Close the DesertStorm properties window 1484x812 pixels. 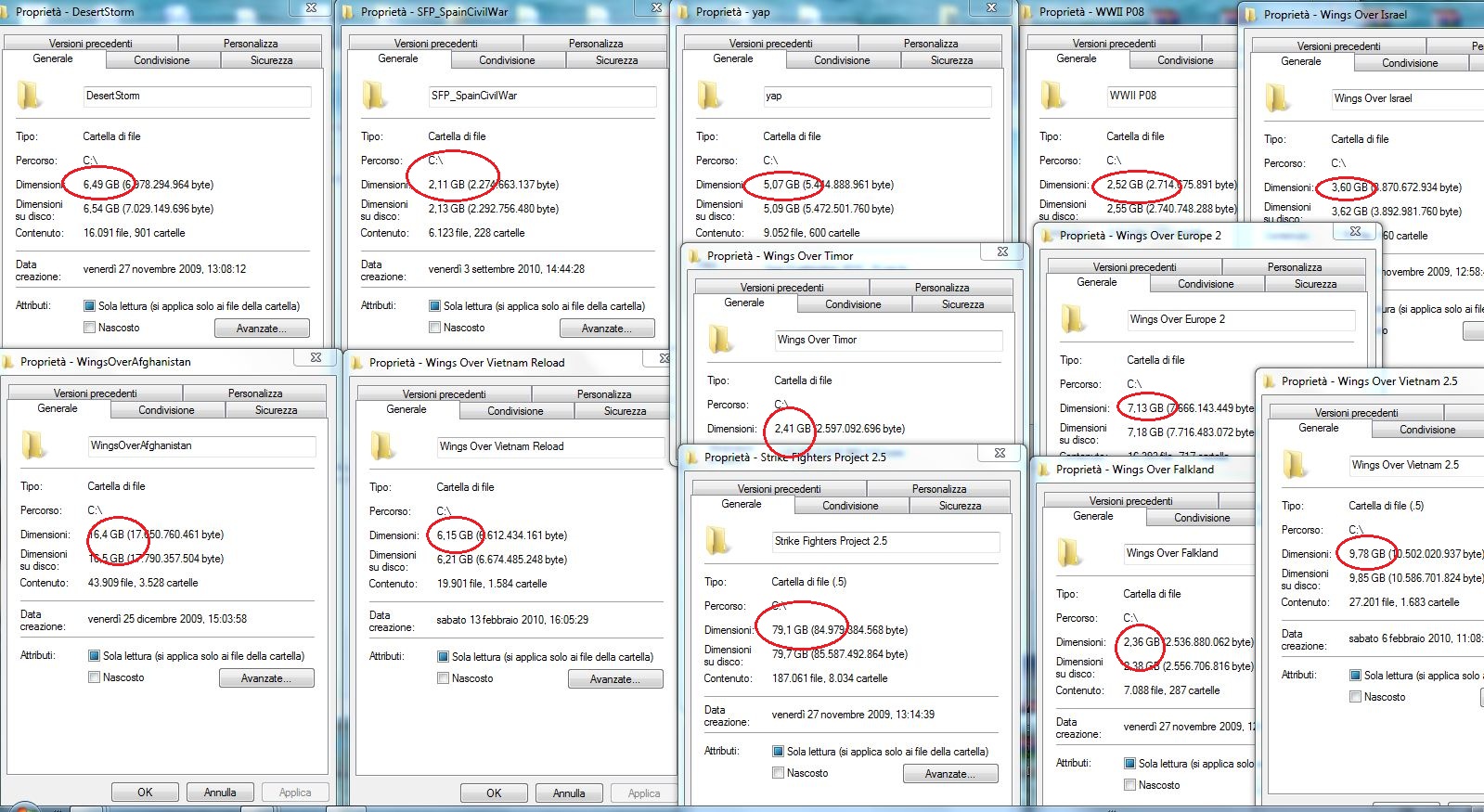pos(312,7)
